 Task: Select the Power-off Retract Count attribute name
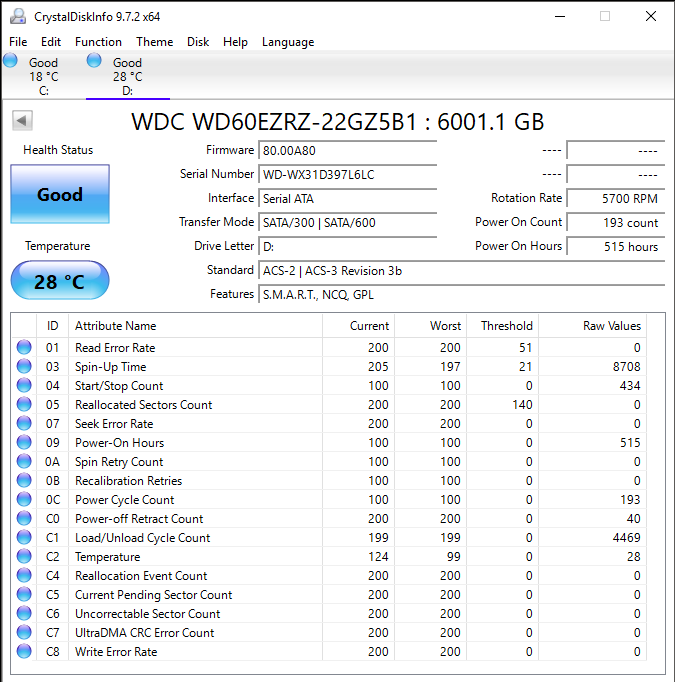coord(139,518)
